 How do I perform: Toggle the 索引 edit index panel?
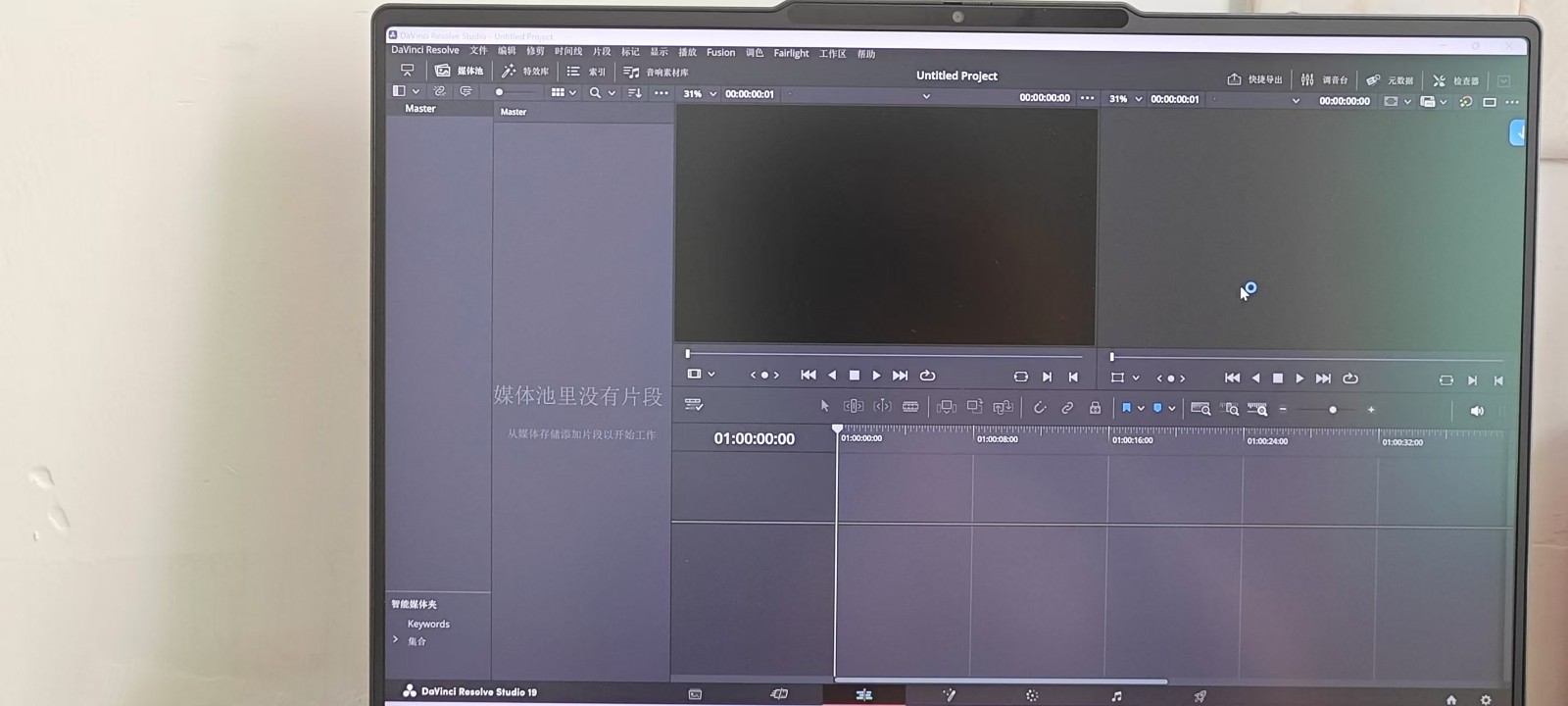click(586, 72)
